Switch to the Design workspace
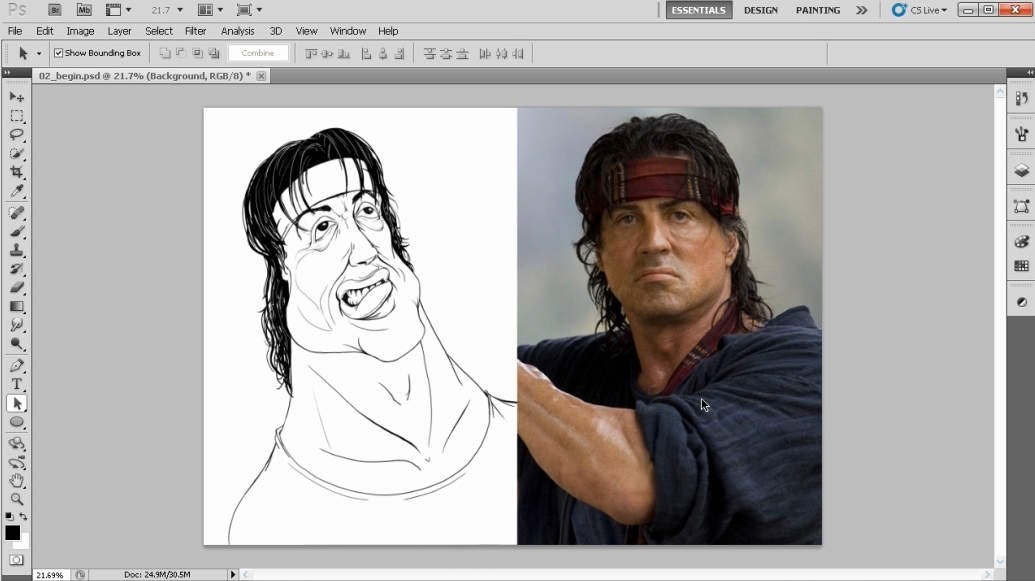Viewport: 1035px width, 581px height. point(760,10)
